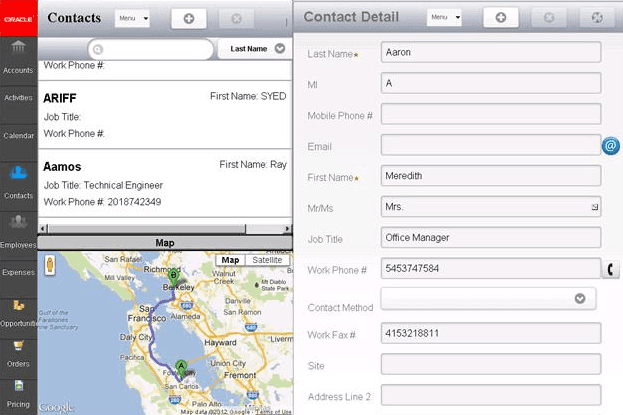The width and height of the screenshot is (623, 415).
Task: Click the Email input field
Action: coord(491,145)
